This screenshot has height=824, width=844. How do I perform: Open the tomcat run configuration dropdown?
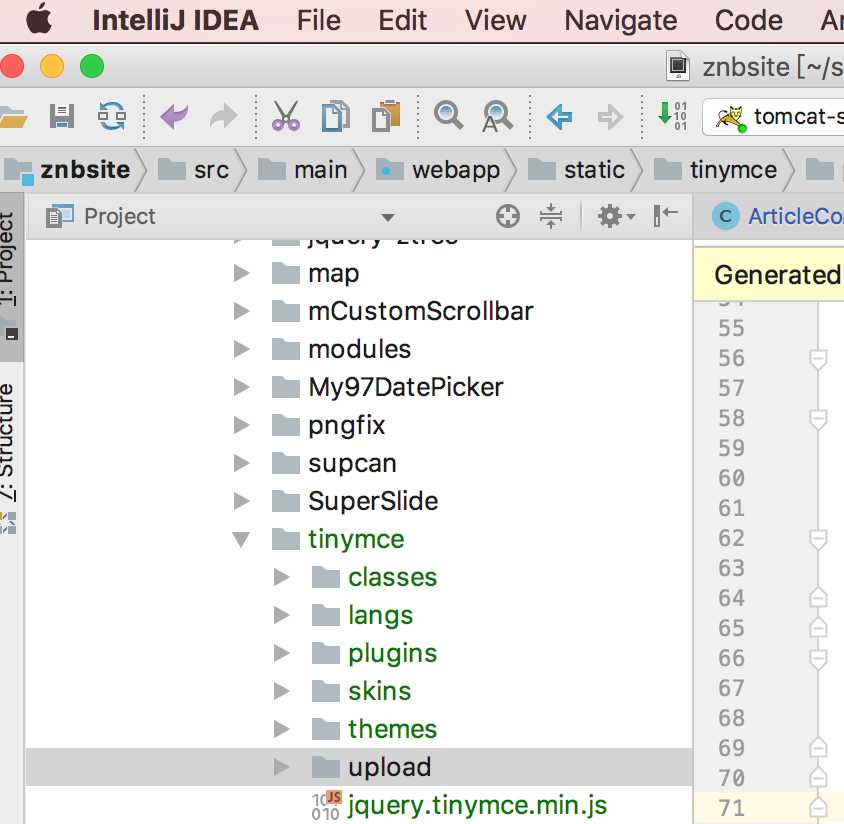point(774,116)
